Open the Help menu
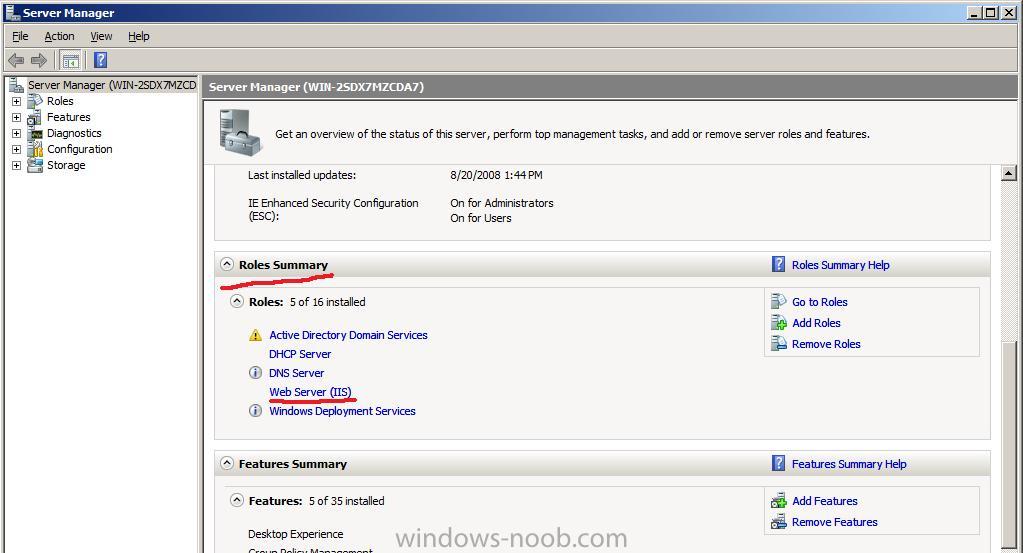The image size is (1023, 553). tap(138, 36)
